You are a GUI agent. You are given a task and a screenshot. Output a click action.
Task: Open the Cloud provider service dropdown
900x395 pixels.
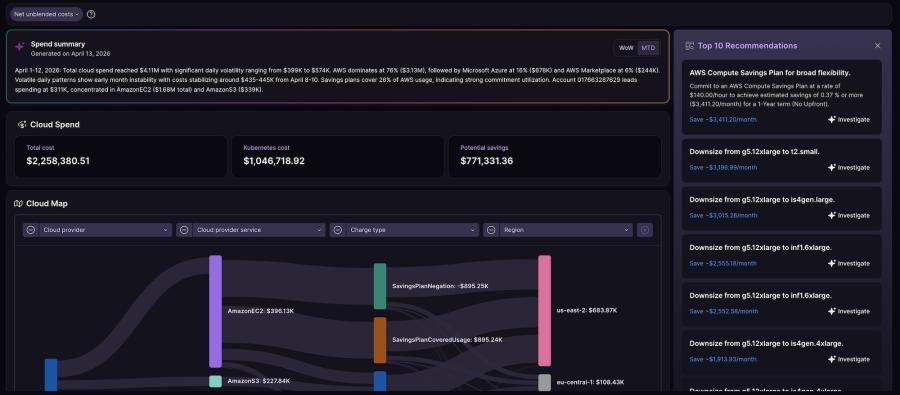click(x=259, y=230)
